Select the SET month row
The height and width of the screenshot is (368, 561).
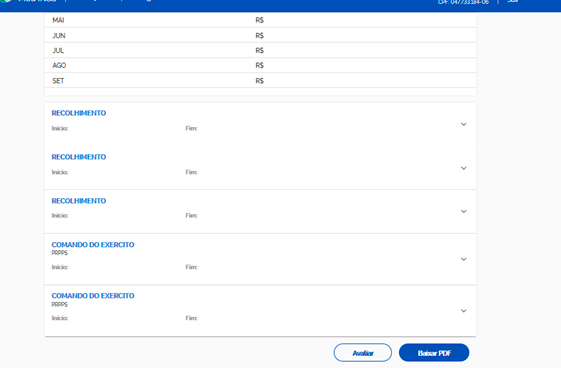[260, 80]
